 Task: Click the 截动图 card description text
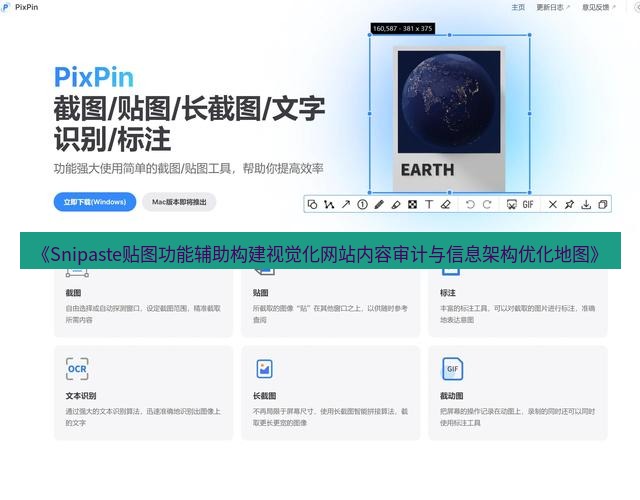tap(518, 417)
